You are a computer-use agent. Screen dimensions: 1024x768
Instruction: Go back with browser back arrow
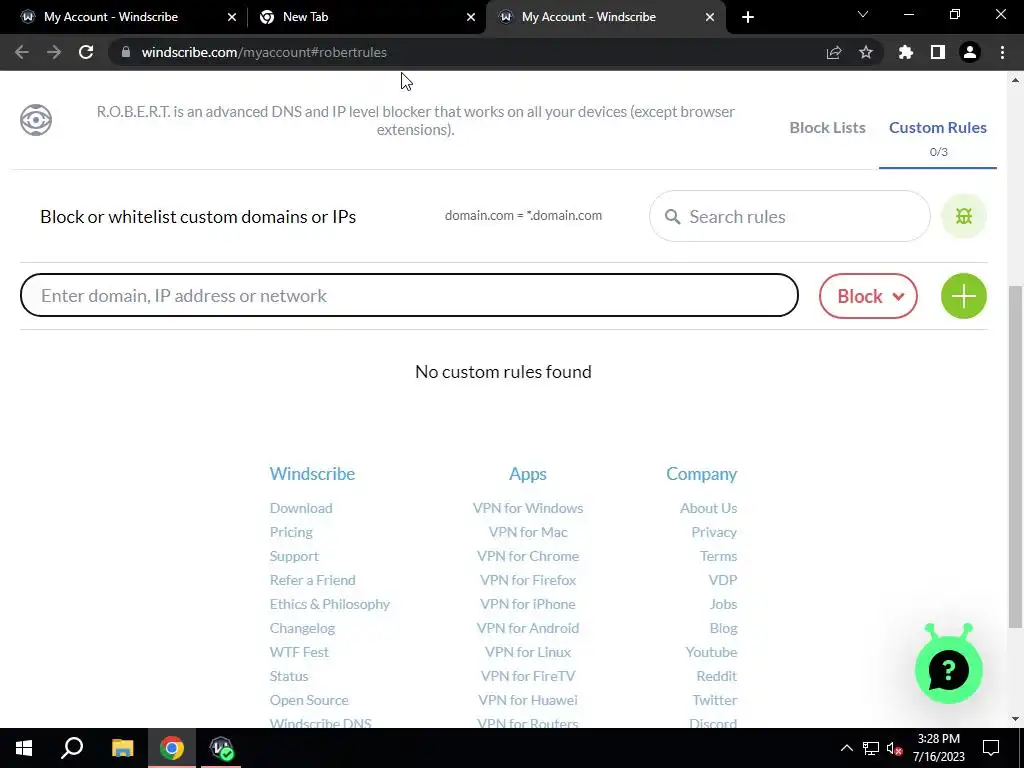click(x=22, y=52)
